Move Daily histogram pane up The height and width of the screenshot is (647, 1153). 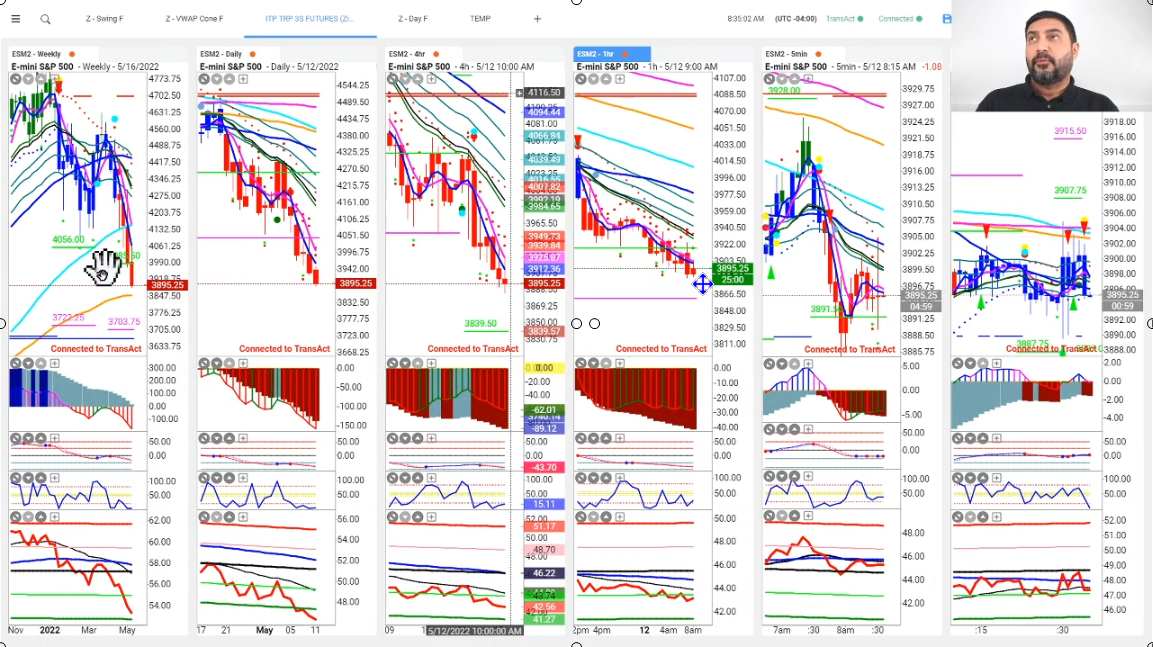click(229, 363)
